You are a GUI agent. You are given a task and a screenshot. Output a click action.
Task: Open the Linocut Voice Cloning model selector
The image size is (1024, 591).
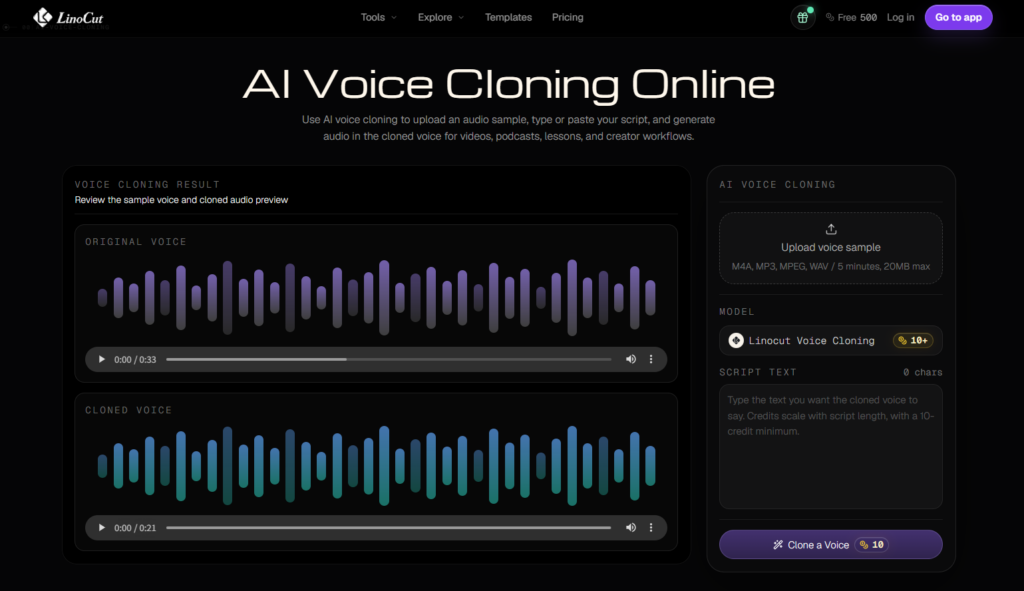click(x=831, y=340)
